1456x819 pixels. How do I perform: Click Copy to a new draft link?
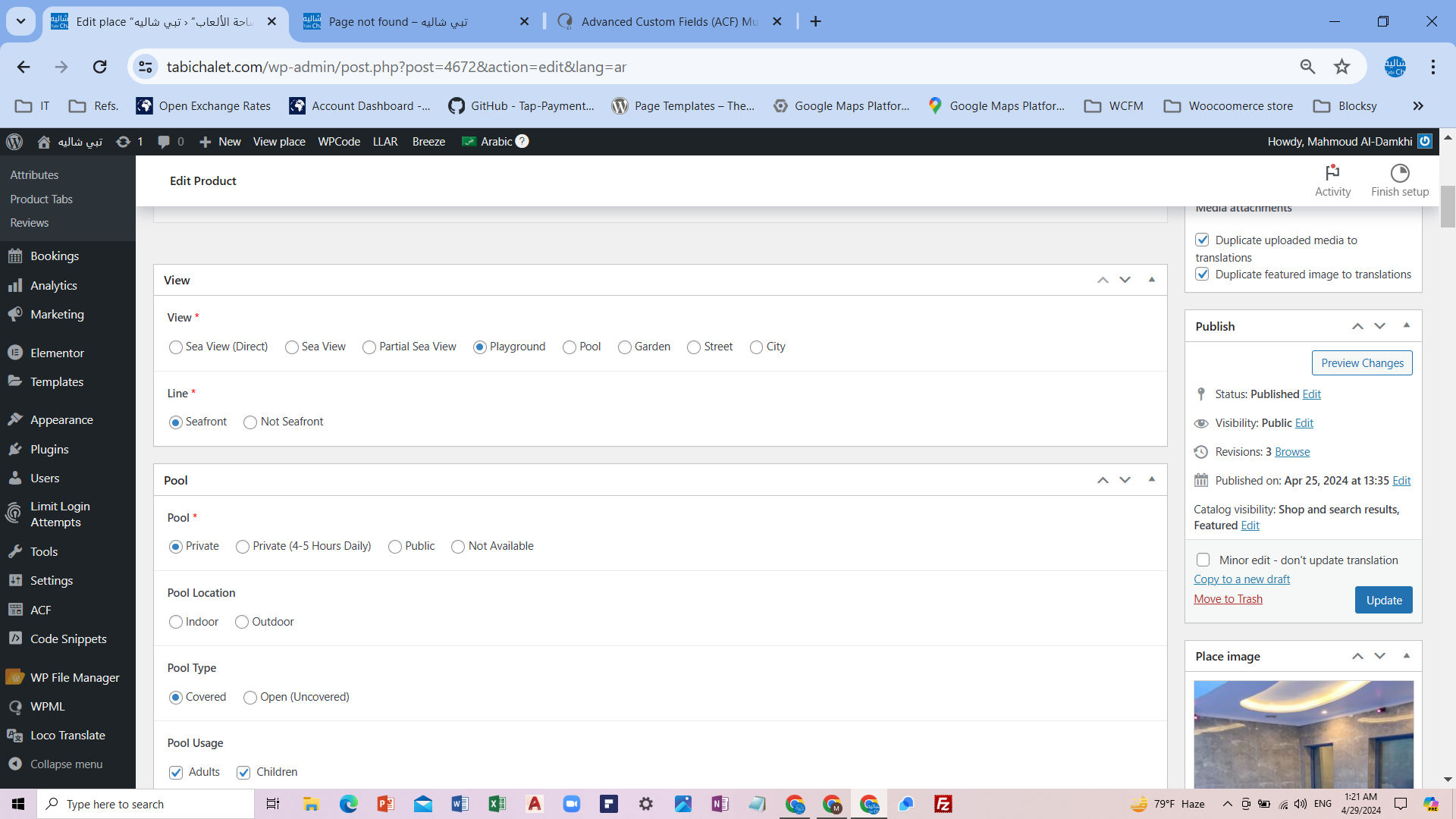pos(1241,579)
